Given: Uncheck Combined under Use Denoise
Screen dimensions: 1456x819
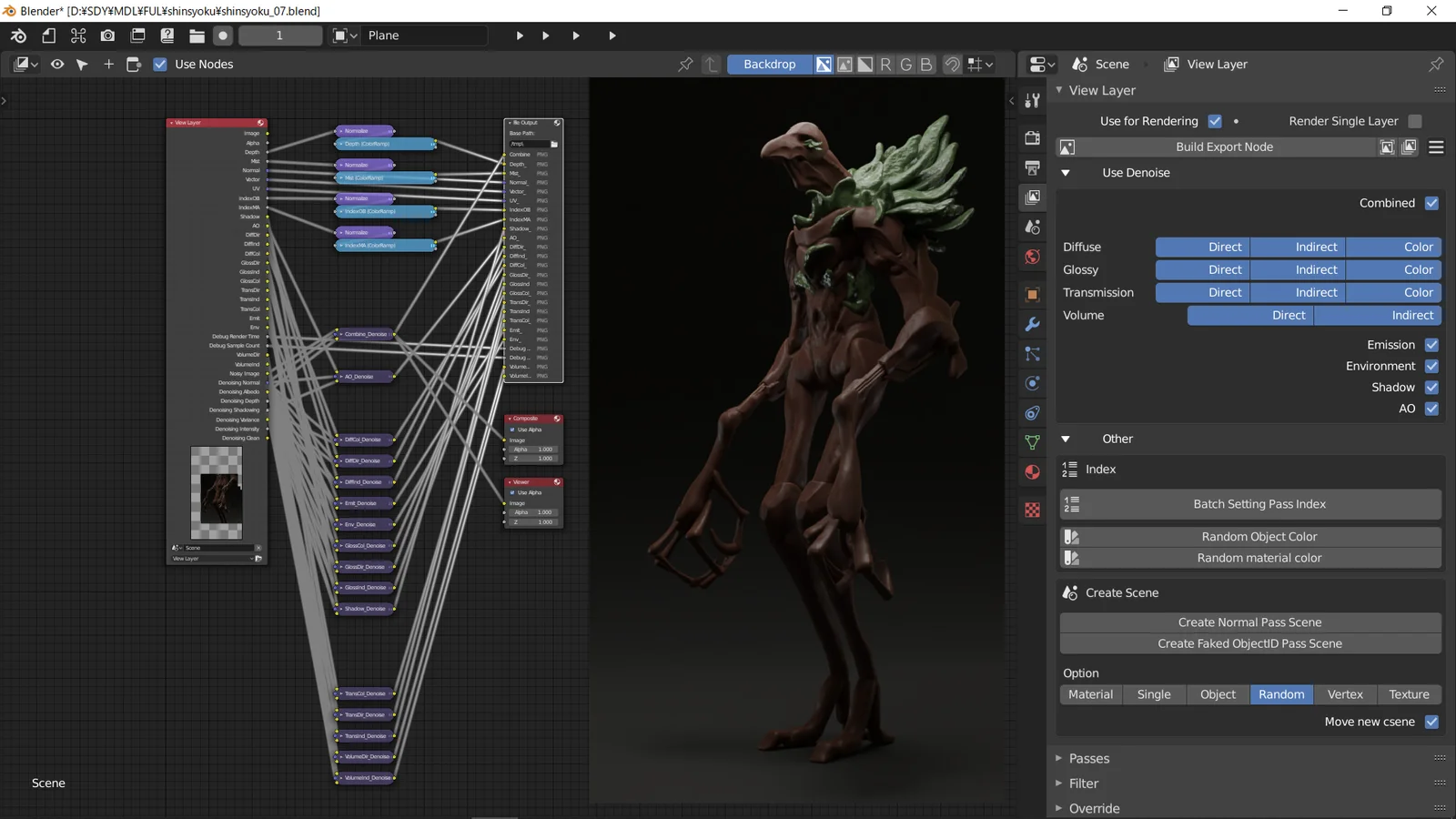Looking at the screenshot, I should coord(1431,203).
